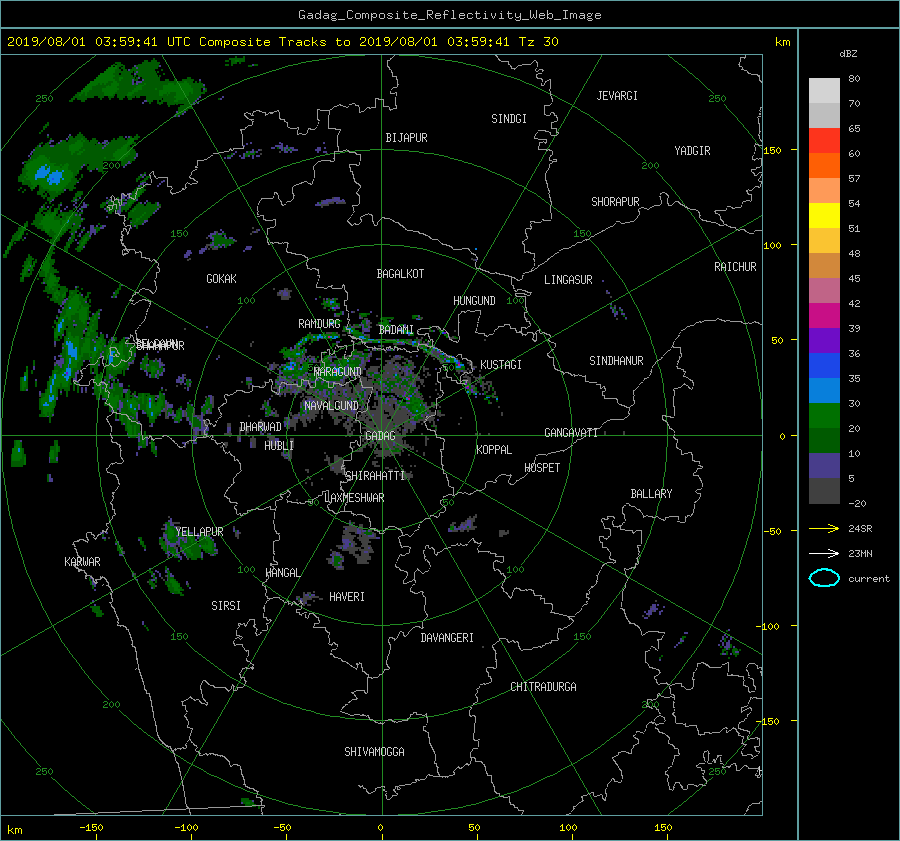Click the 100 bottom axis tick label

568,828
